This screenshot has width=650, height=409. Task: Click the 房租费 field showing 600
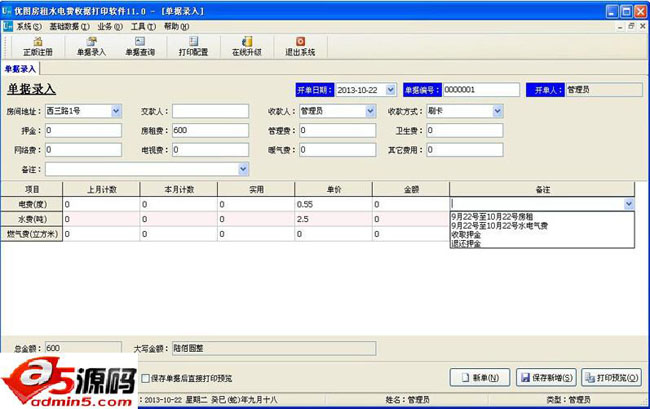click(x=211, y=131)
